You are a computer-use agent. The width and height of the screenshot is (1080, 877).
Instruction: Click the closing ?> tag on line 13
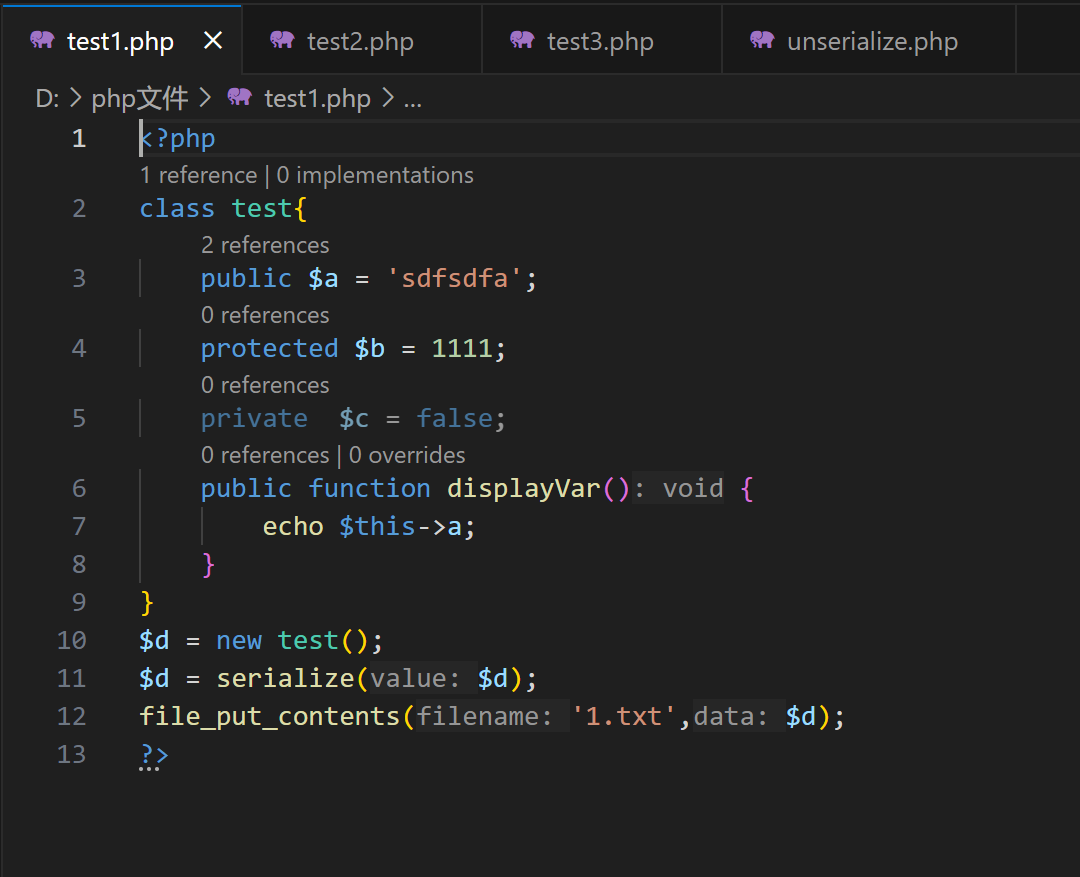(x=154, y=755)
